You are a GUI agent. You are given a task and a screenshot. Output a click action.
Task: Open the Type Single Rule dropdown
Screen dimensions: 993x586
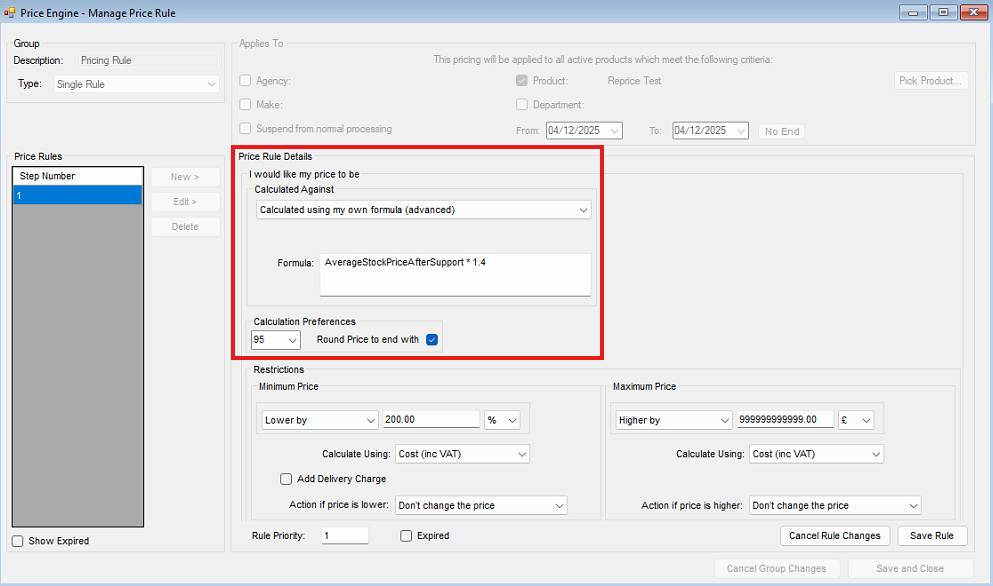(136, 84)
